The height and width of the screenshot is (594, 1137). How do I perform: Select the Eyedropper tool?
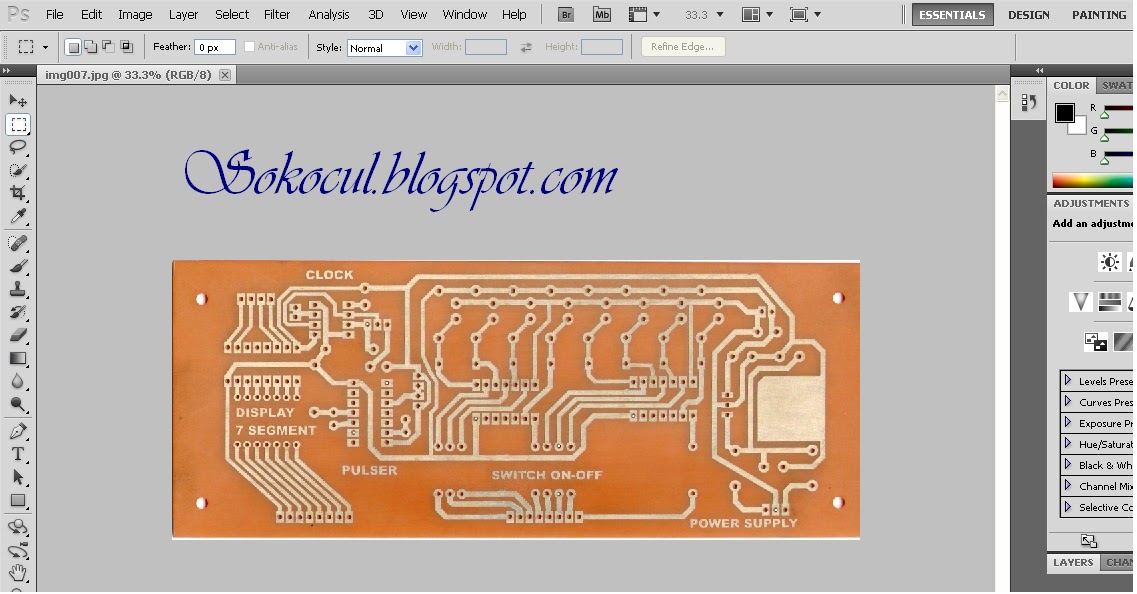(x=18, y=216)
